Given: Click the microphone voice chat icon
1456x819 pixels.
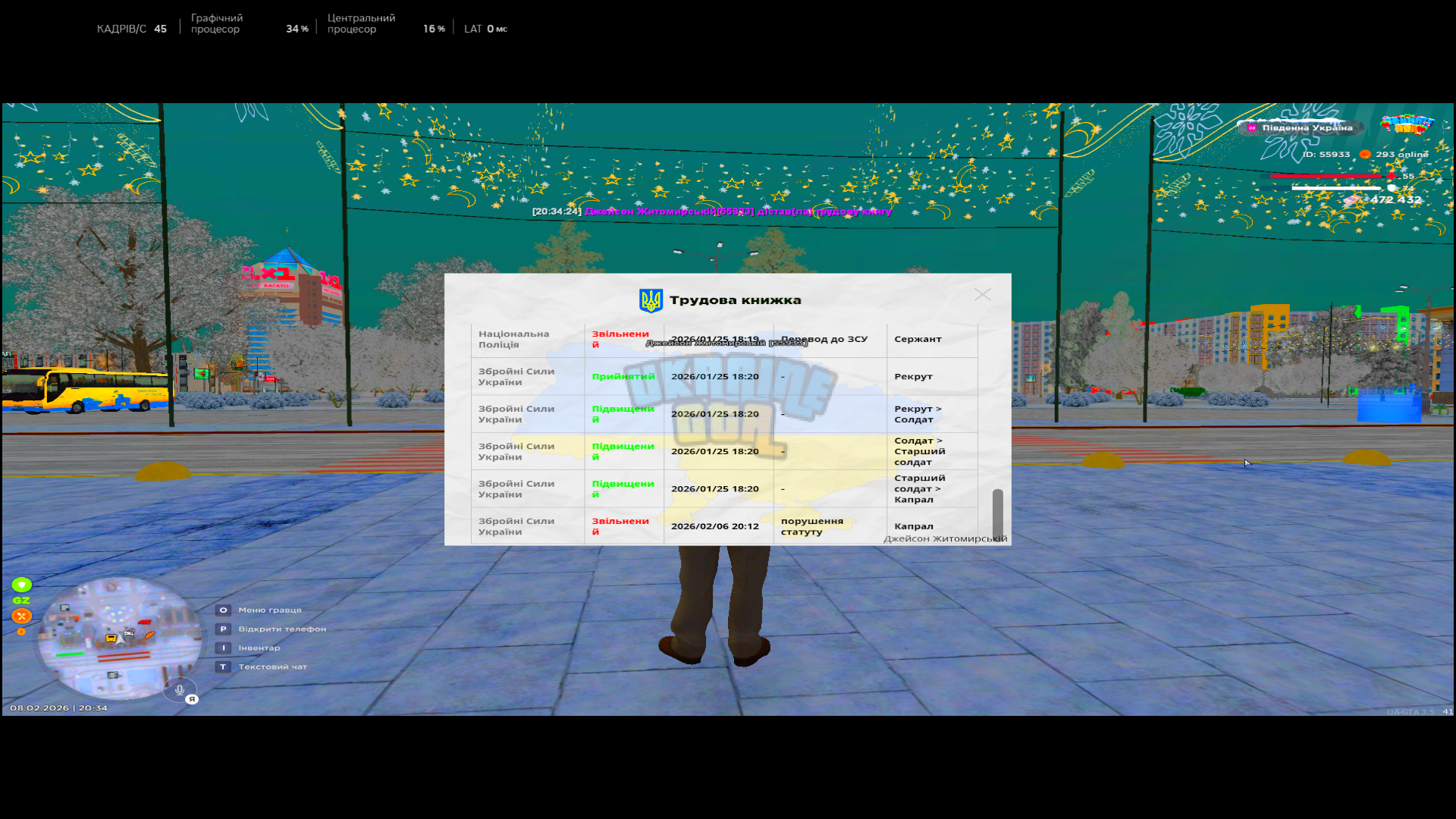Looking at the screenshot, I should pos(180,690).
